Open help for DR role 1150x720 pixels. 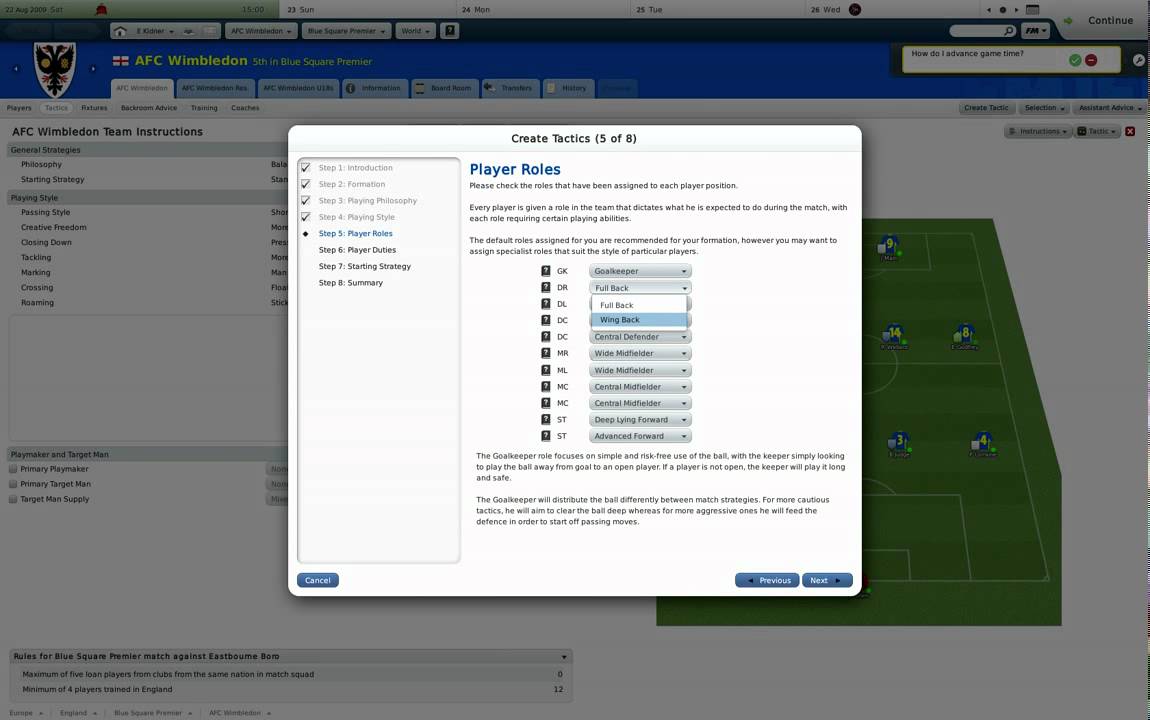(546, 287)
